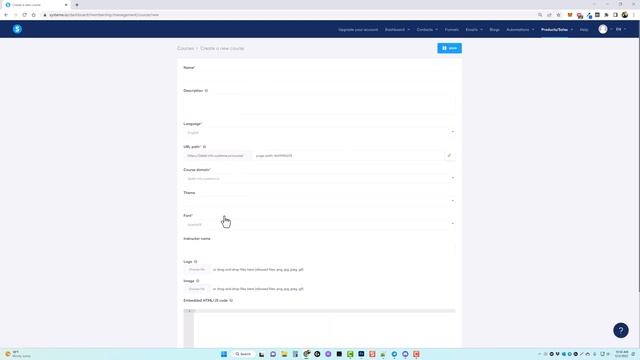
Task: Go to the Blogs menu item
Action: pyautogui.click(x=494, y=29)
